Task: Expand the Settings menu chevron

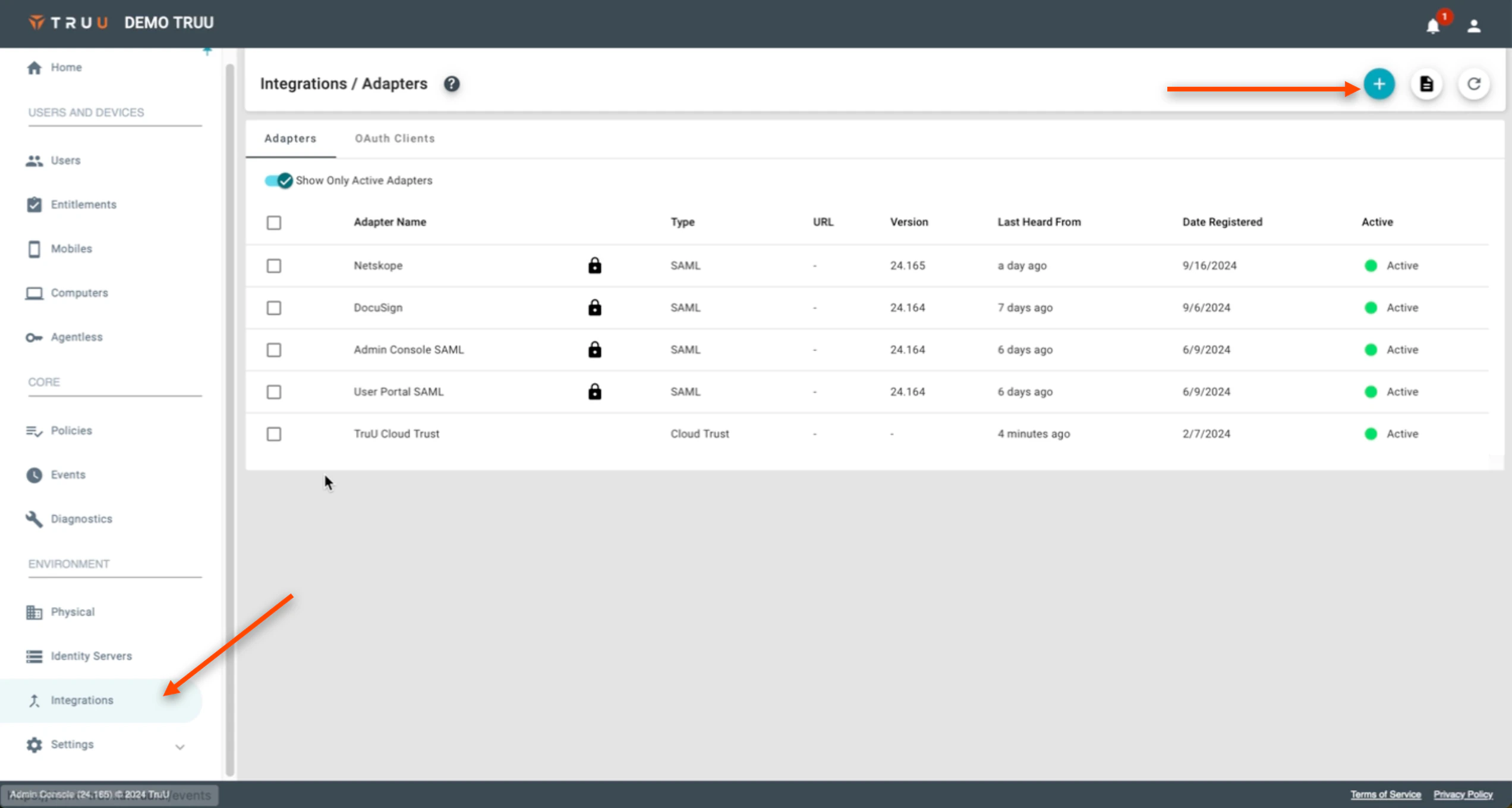Action: (x=179, y=746)
